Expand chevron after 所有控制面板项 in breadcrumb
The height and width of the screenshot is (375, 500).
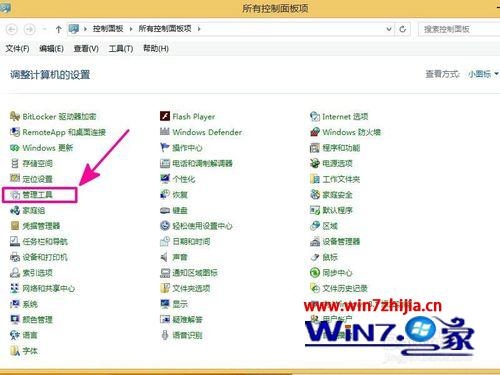199,29
